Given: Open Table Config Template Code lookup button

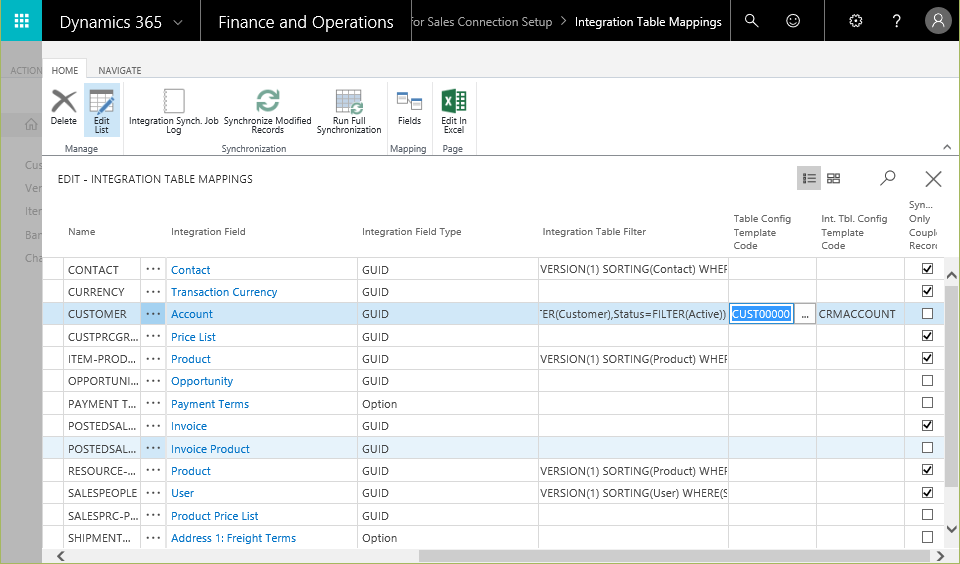Looking at the screenshot, I should [804, 314].
